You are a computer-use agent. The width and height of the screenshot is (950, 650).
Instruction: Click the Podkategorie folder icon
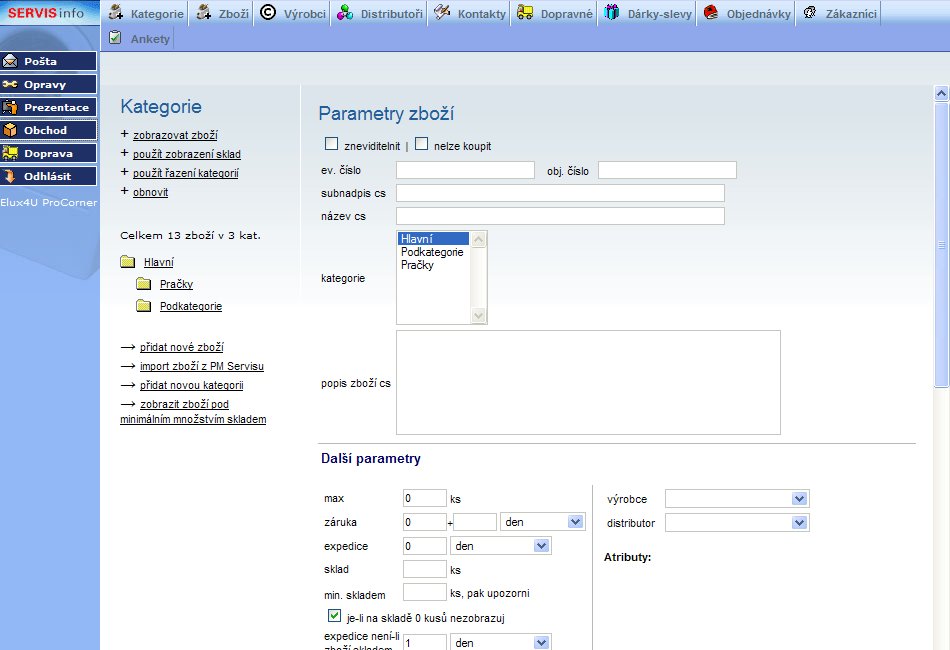(144, 306)
